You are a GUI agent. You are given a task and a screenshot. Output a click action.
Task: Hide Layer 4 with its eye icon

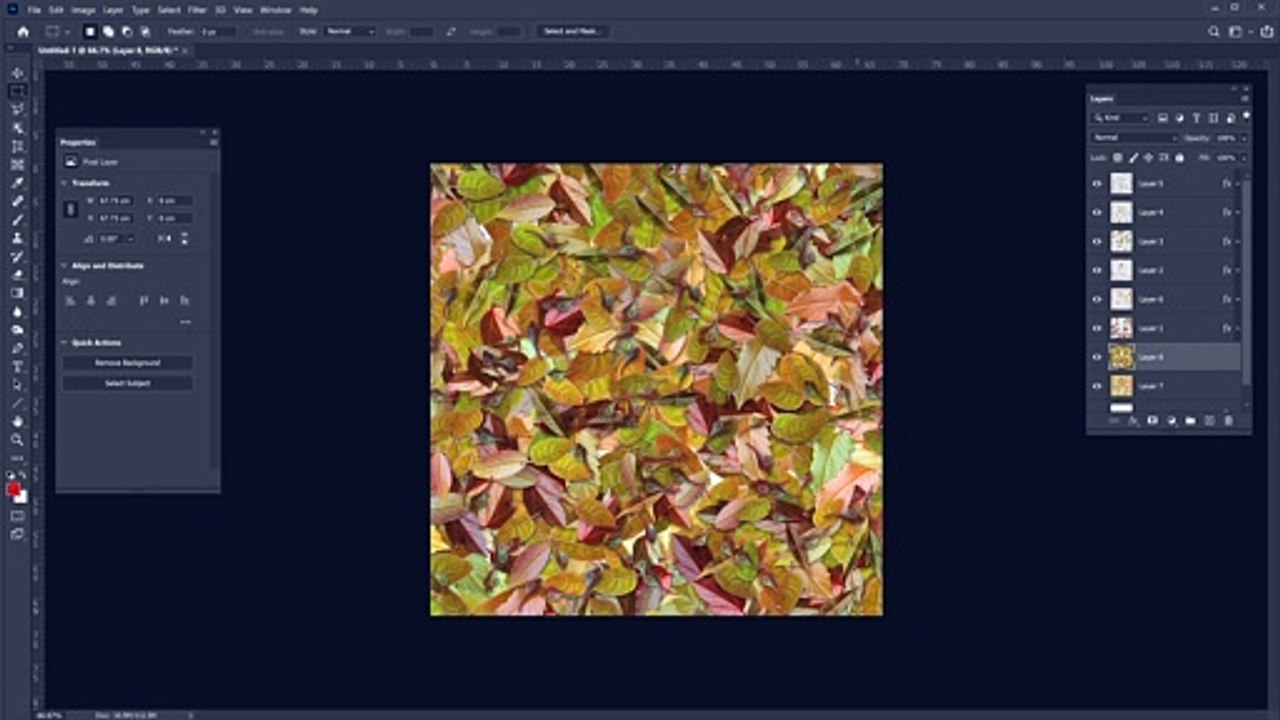(1097, 213)
